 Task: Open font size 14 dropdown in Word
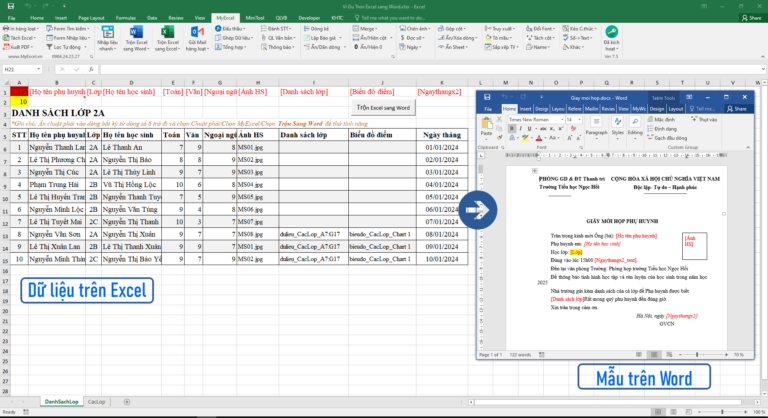tap(579, 120)
